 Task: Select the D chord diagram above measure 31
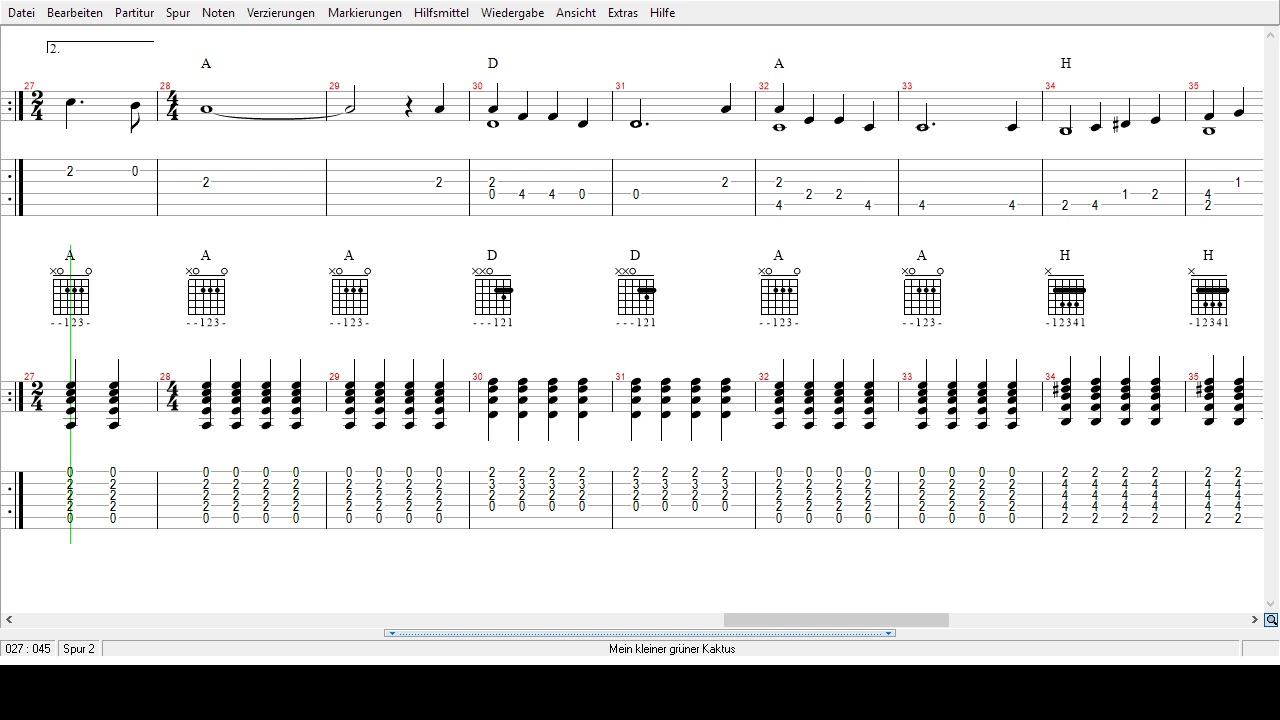[x=636, y=297]
